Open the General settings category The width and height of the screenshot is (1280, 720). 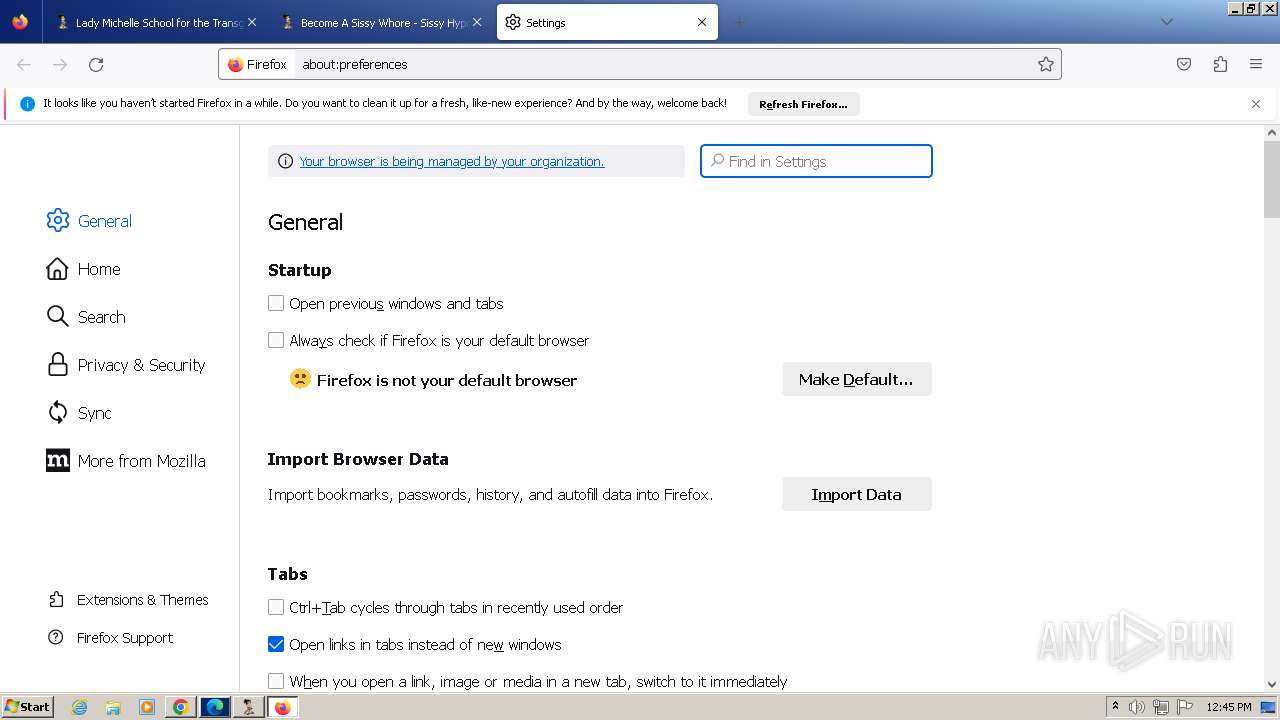point(89,221)
